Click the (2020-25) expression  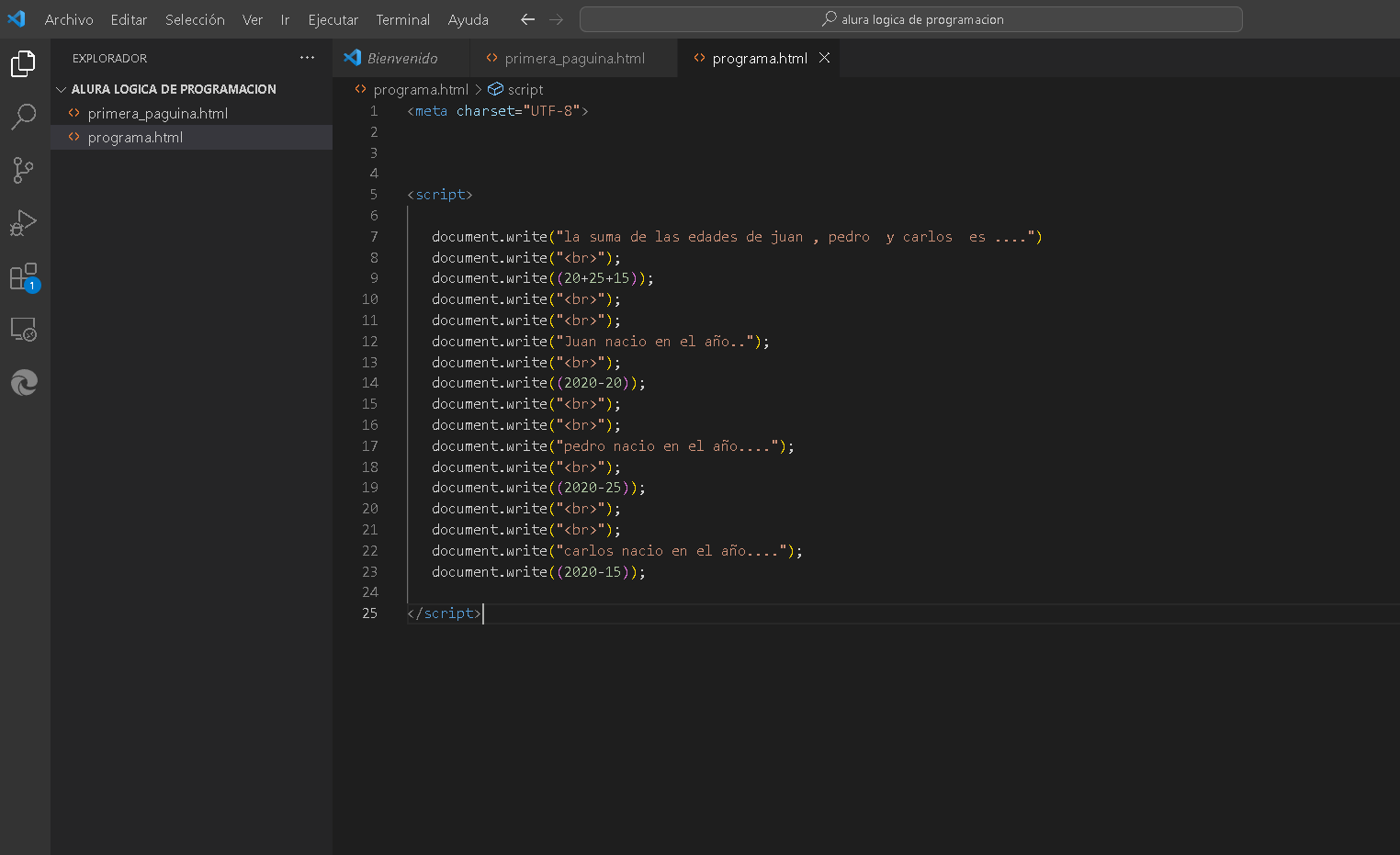pos(593,487)
